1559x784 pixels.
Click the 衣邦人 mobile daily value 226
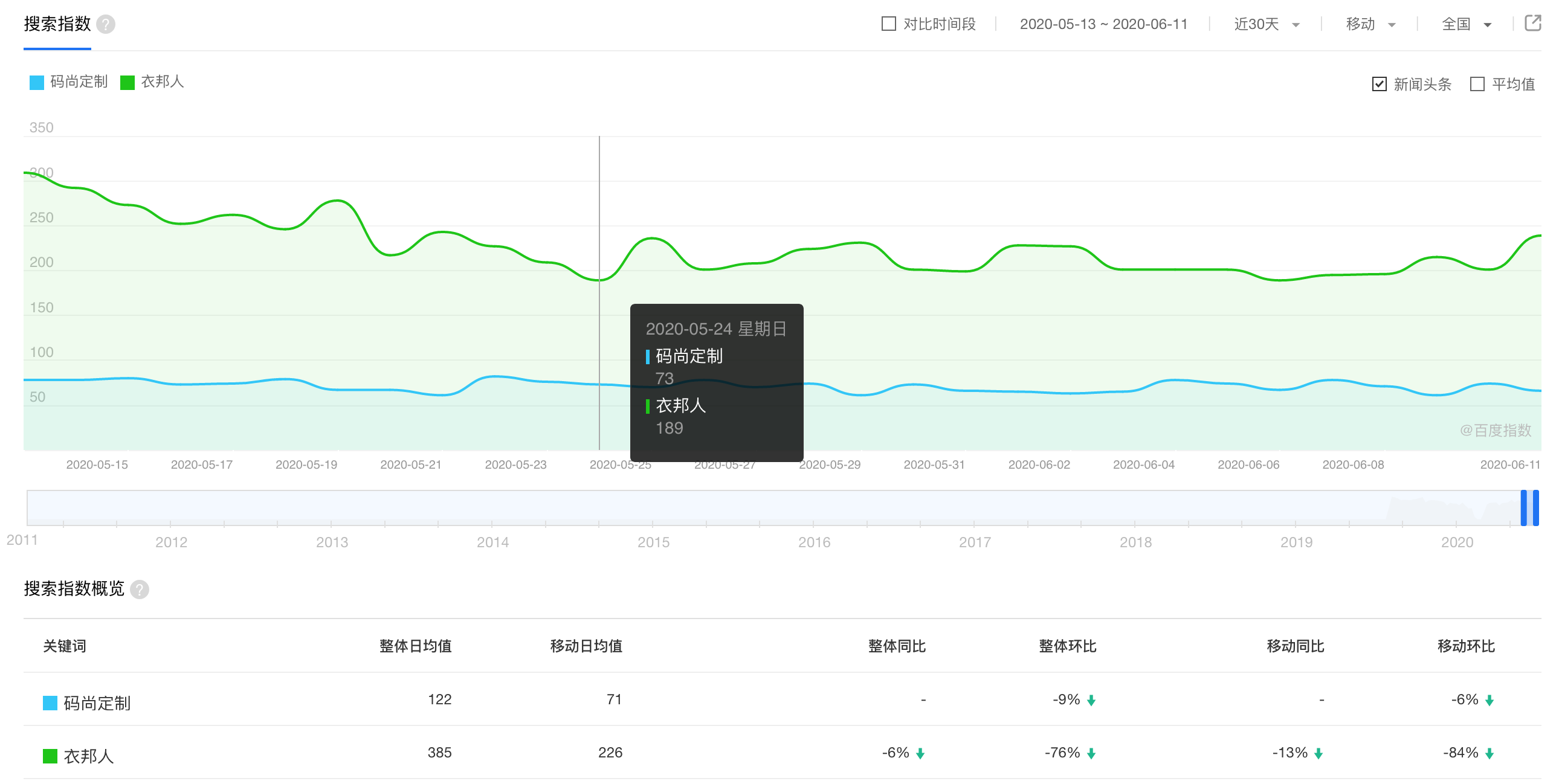[x=611, y=753]
